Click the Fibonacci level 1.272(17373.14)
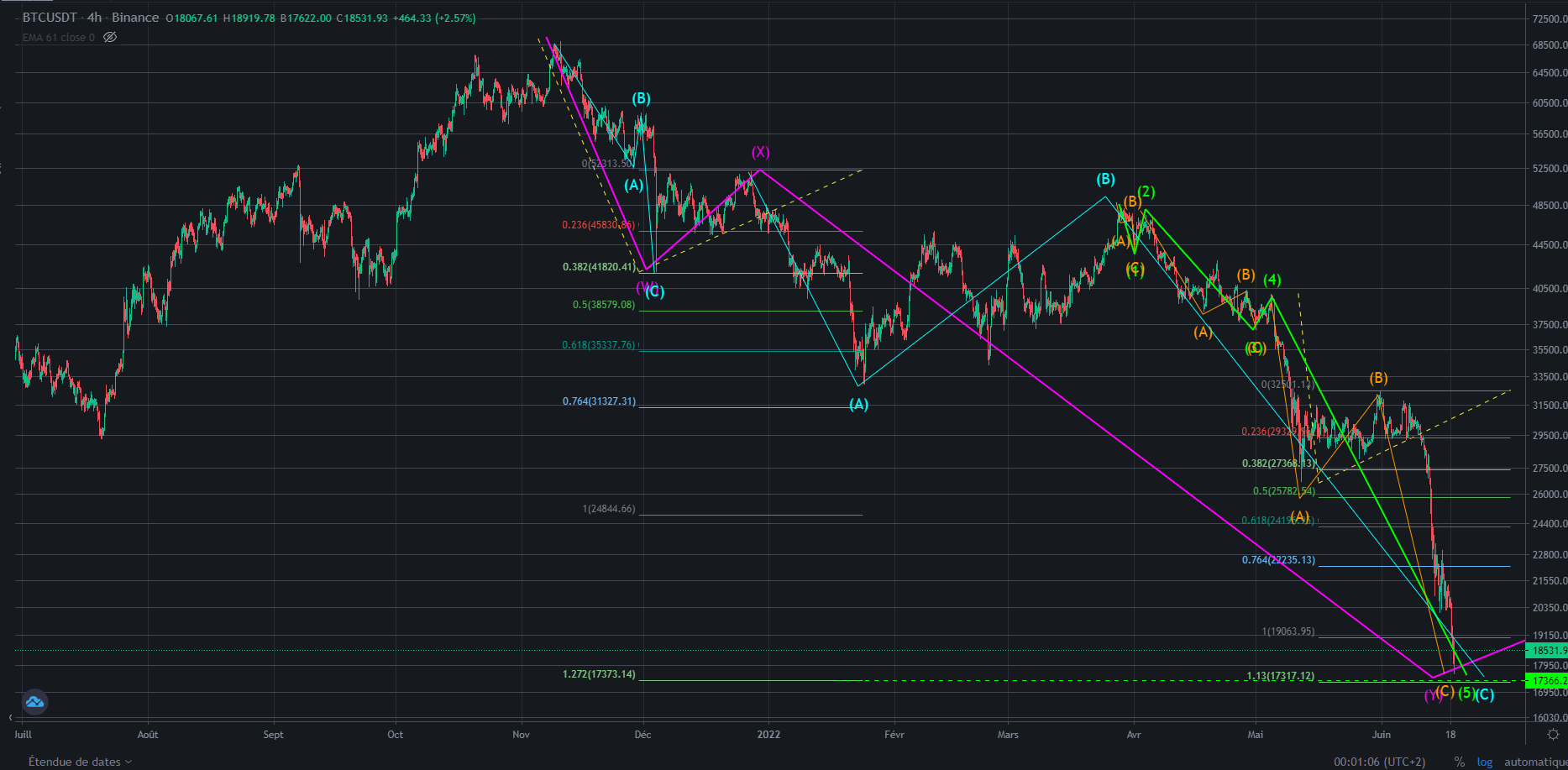 click(599, 674)
